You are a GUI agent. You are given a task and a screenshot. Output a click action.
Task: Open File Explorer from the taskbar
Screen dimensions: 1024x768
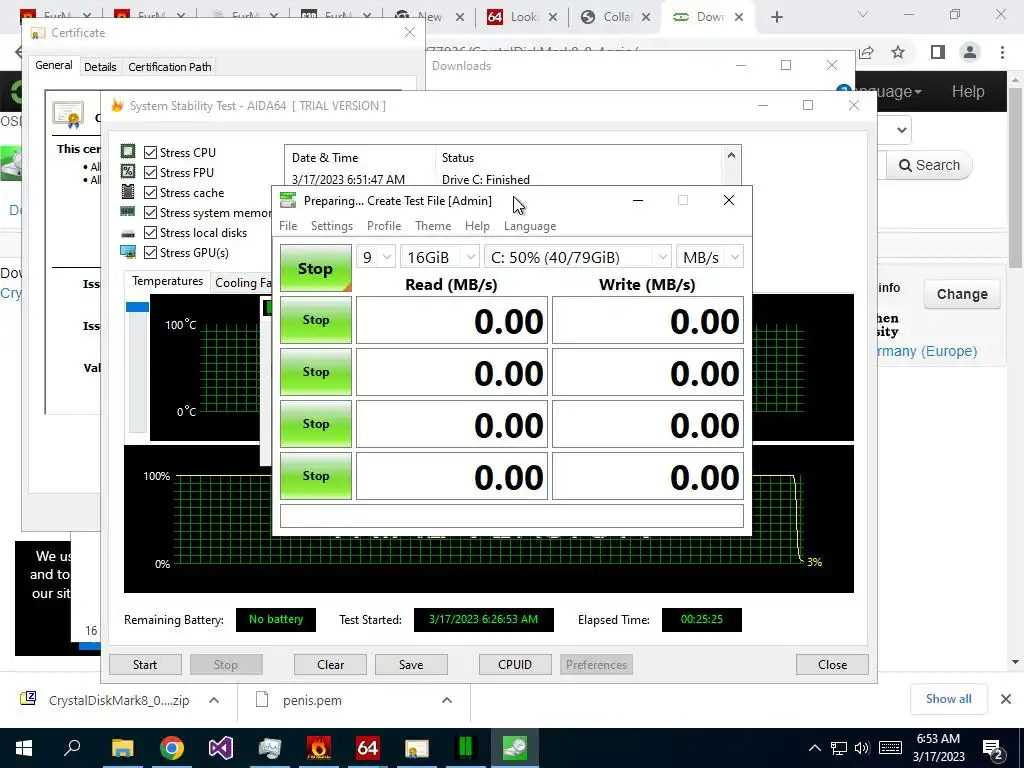point(122,748)
